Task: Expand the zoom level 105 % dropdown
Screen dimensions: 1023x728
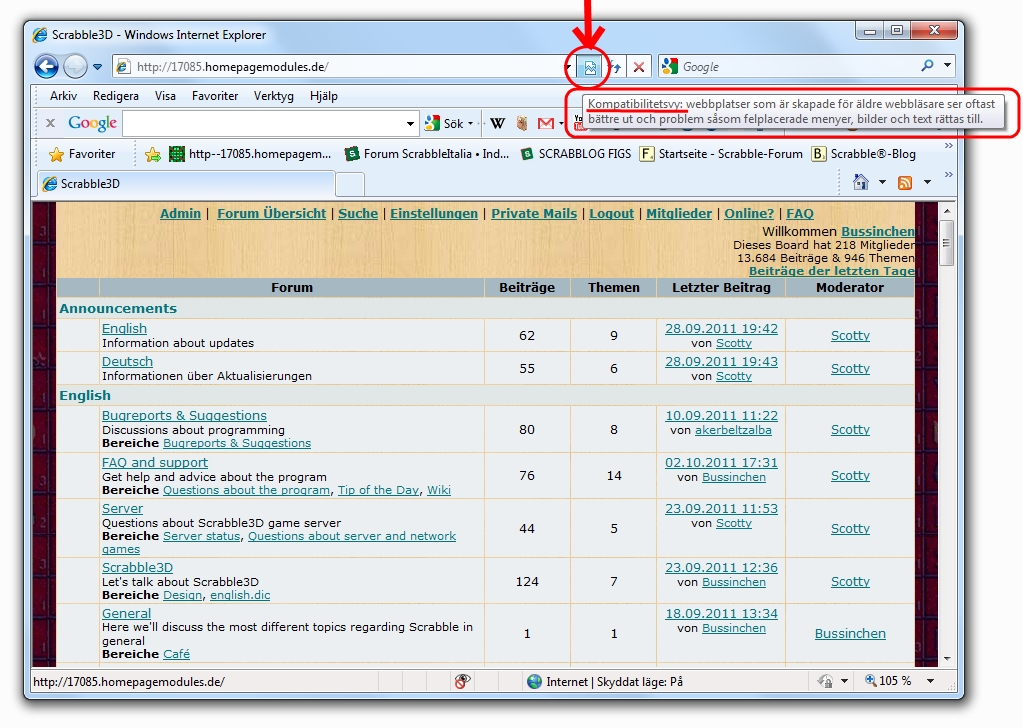Action: click(930, 681)
